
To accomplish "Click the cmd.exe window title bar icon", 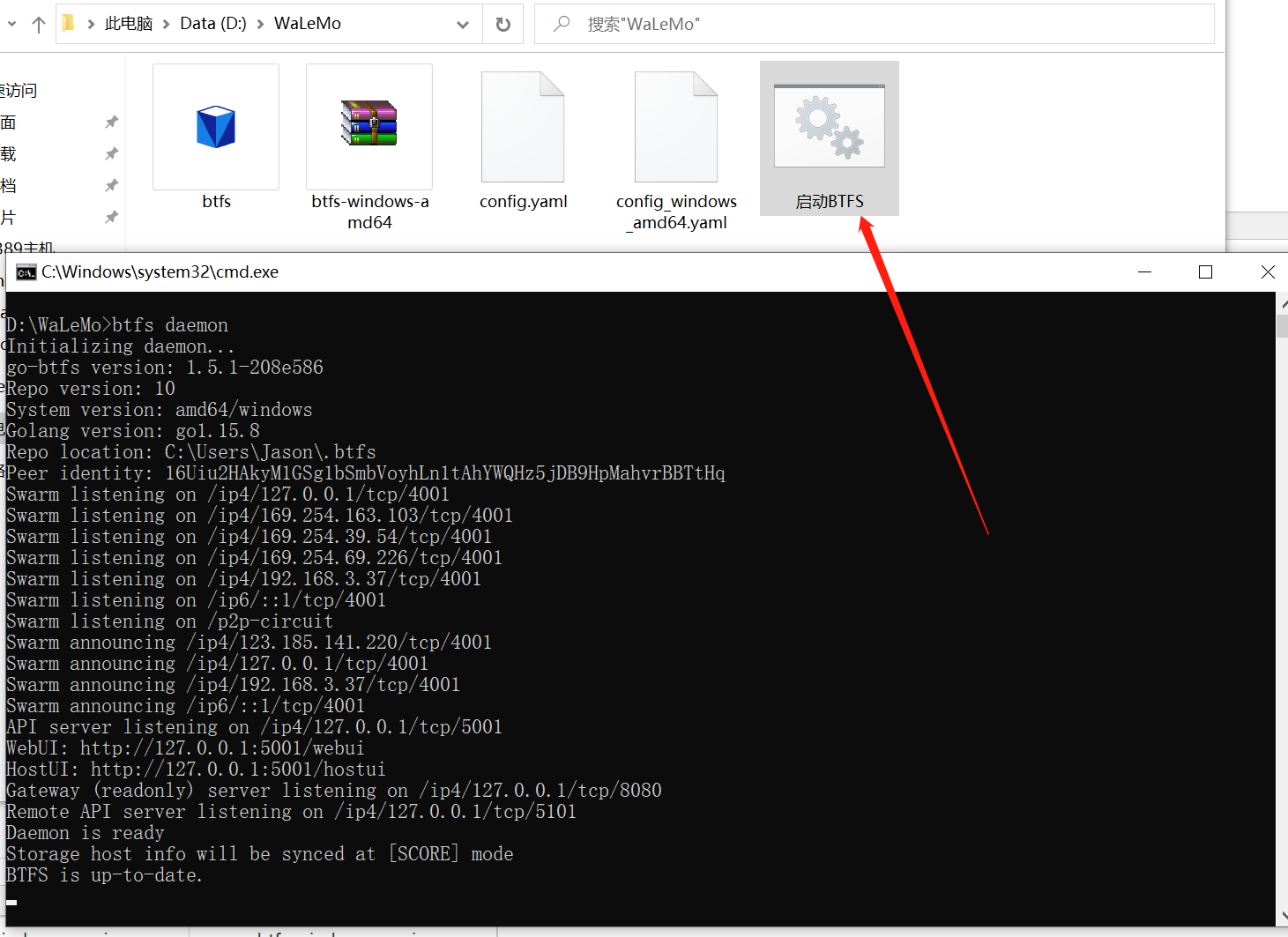I will pyautogui.click(x=26, y=272).
